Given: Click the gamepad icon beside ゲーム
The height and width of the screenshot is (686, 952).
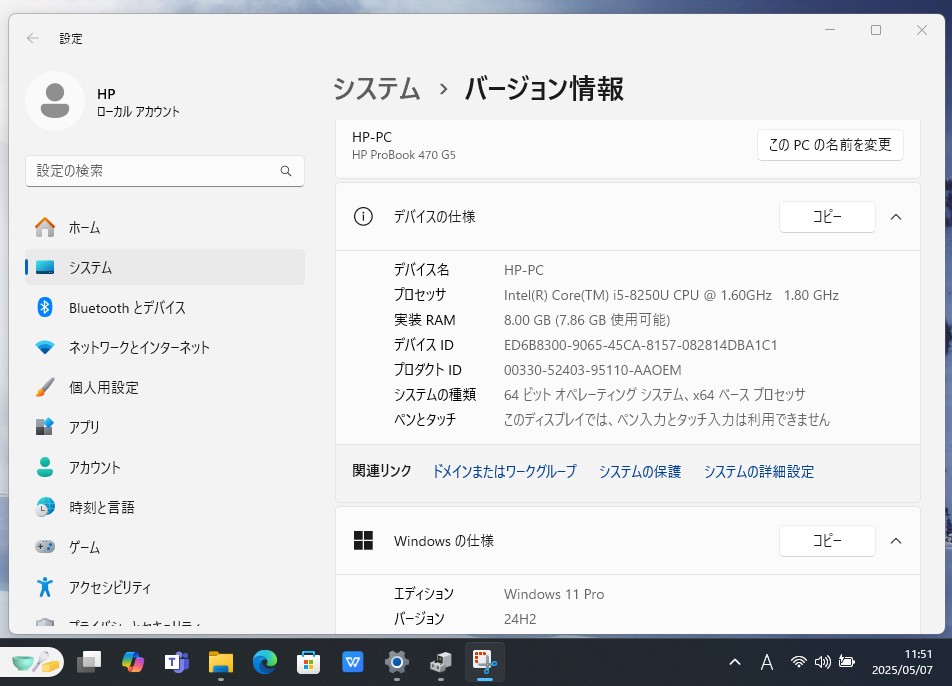Looking at the screenshot, I should tap(45, 547).
